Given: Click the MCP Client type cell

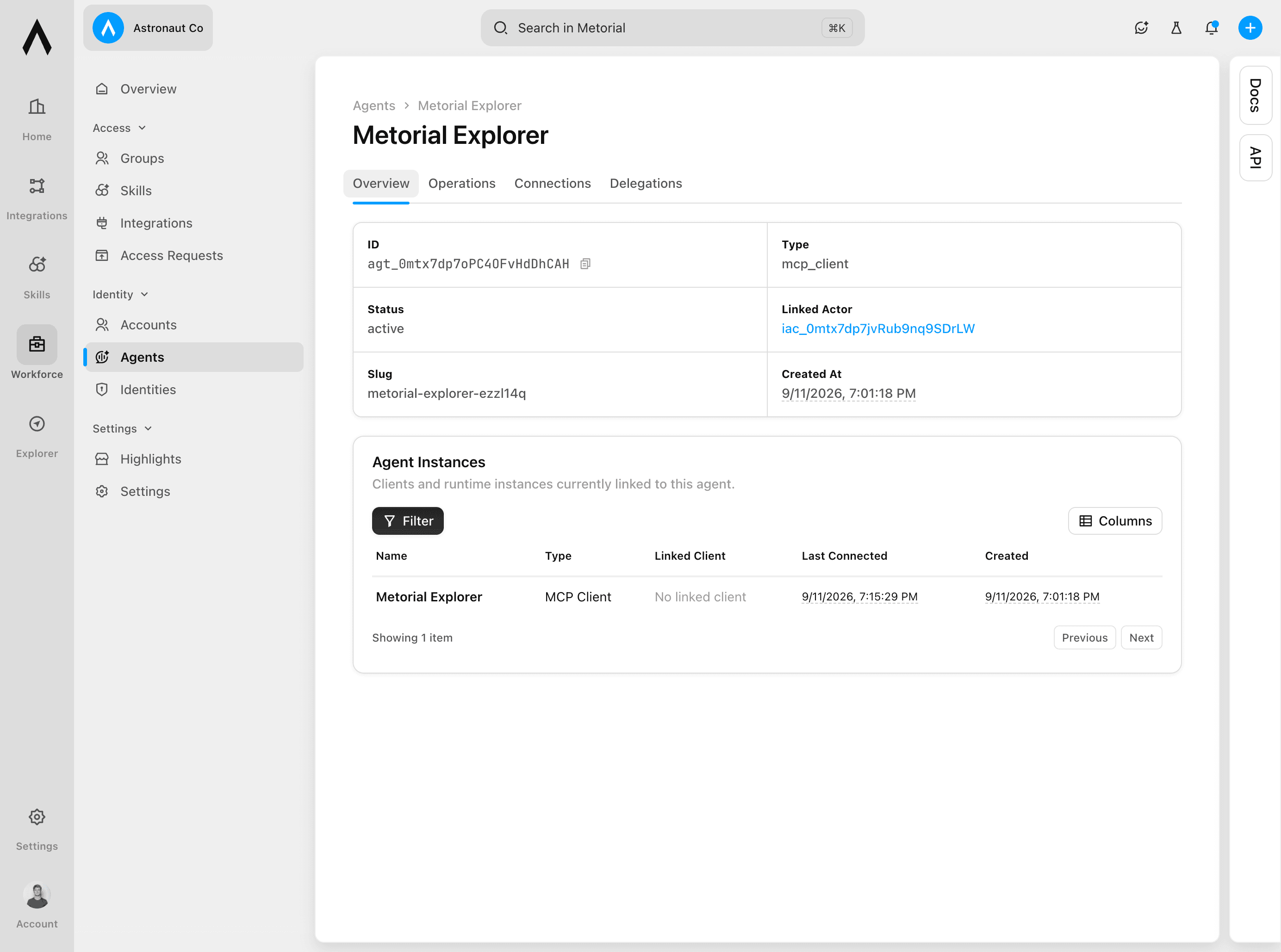Looking at the screenshot, I should (x=578, y=597).
